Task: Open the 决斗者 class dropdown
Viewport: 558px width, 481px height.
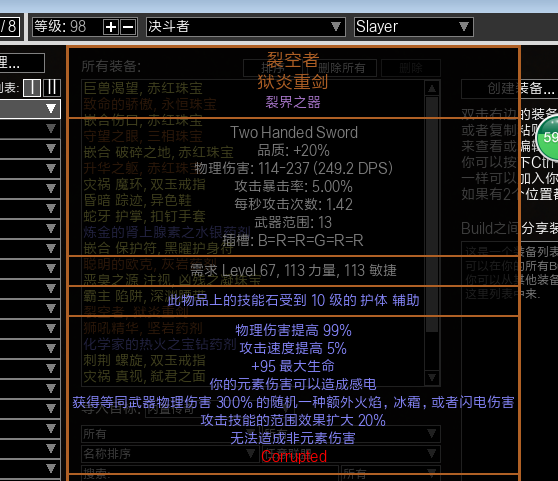Action: (246, 27)
